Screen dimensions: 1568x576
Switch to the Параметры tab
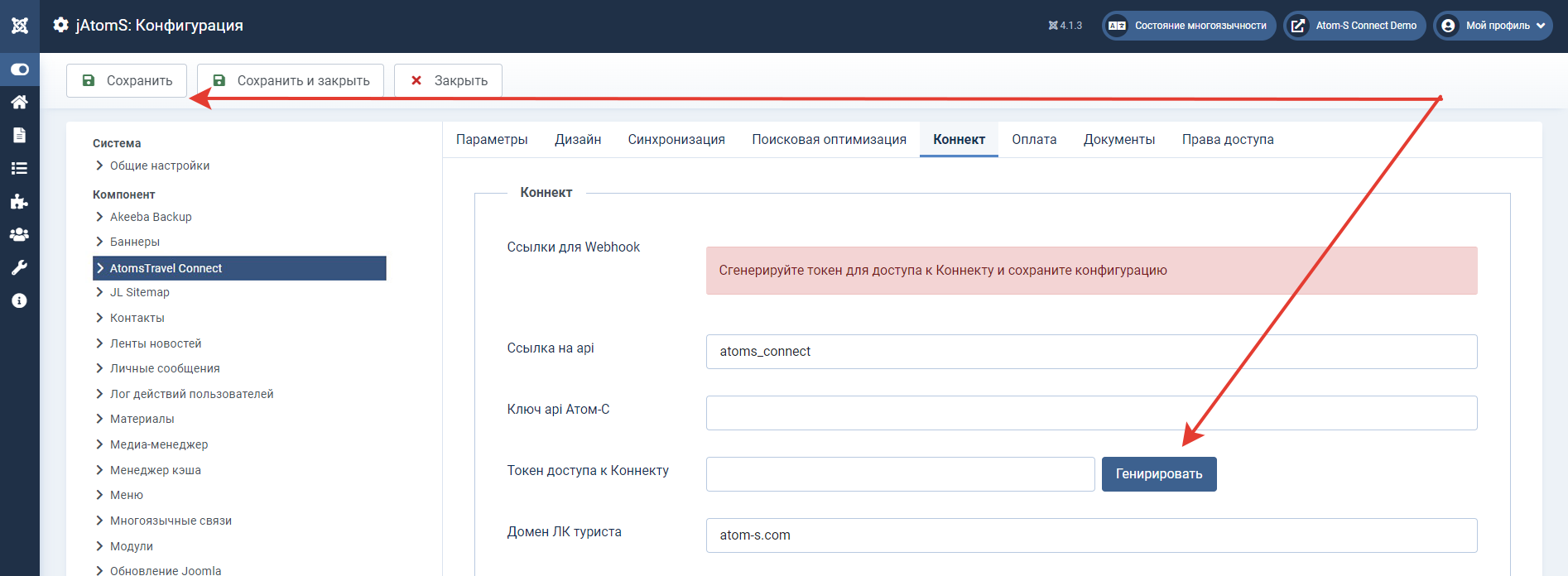(x=492, y=139)
